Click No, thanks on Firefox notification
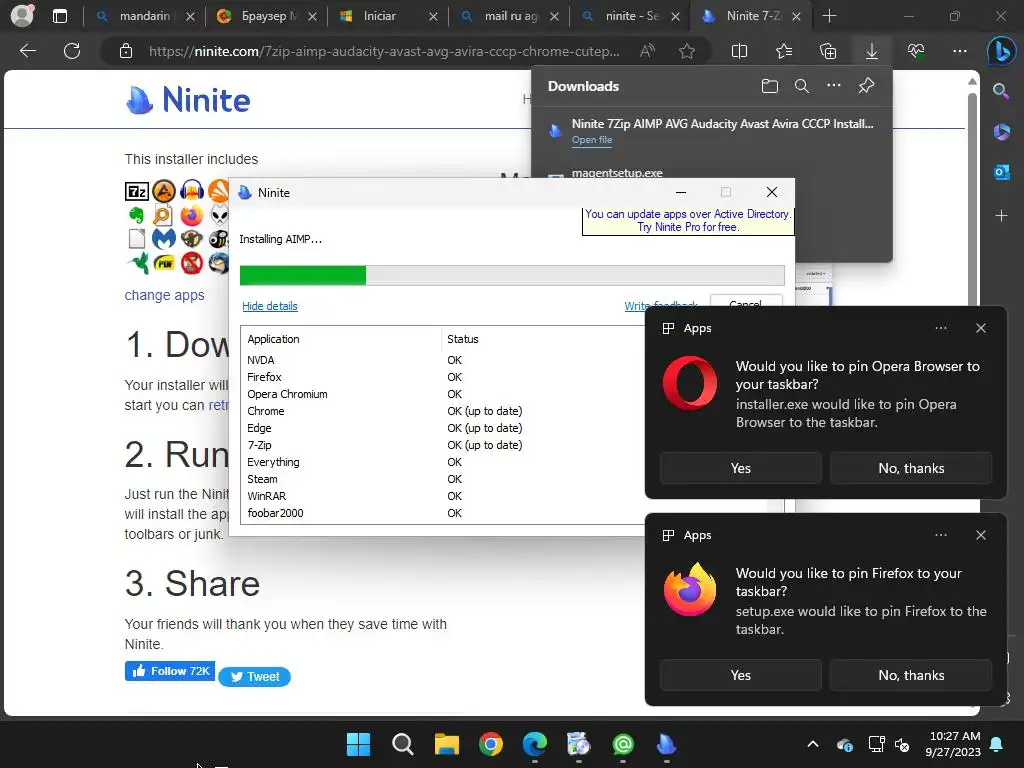Image resolution: width=1024 pixels, height=768 pixels. point(911,675)
